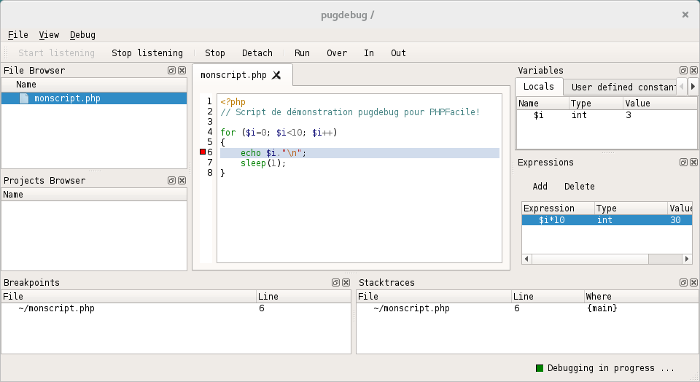The image size is (700, 382).
Task: Close the Variables panel
Action: click(694, 71)
